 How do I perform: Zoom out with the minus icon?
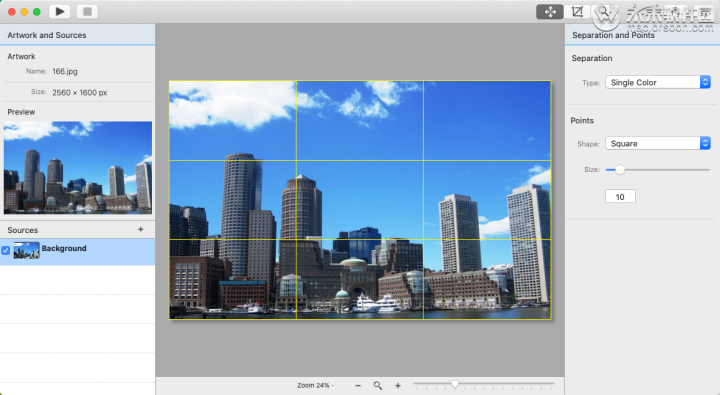(x=358, y=386)
